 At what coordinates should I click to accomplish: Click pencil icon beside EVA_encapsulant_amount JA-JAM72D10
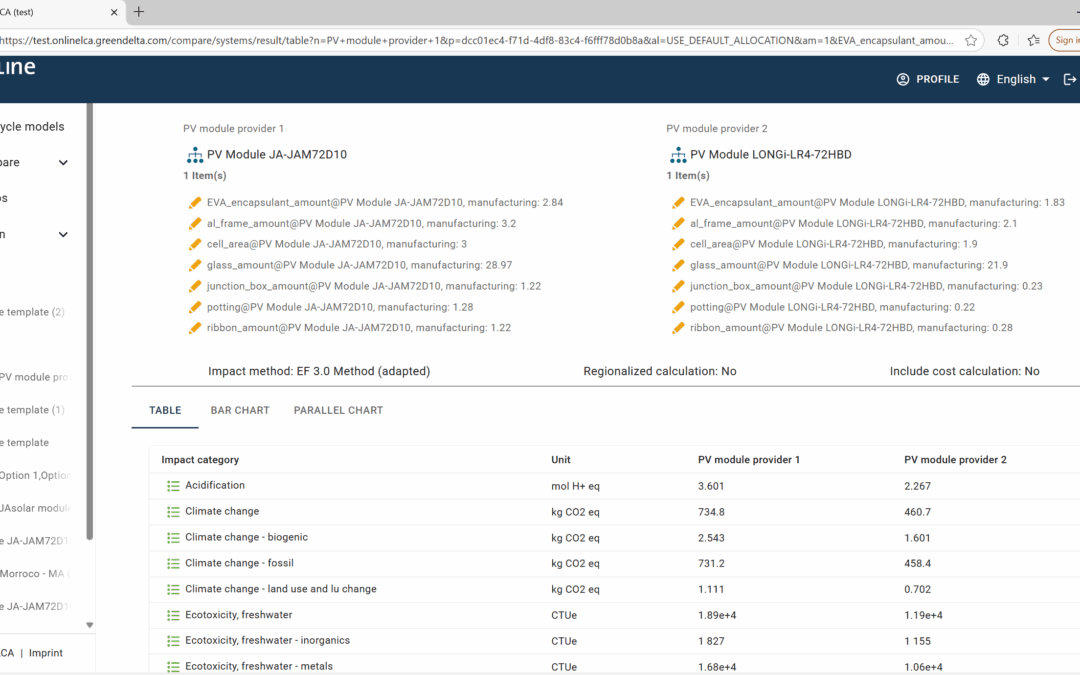[x=195, y=203]
